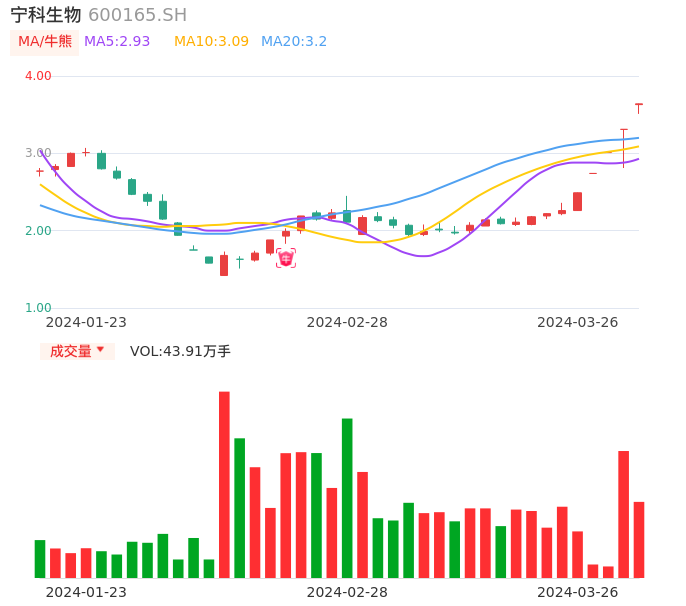Open the 成交量 dropdown selector
The height and width of the screenshot is (606, 686).
[77, 351]
